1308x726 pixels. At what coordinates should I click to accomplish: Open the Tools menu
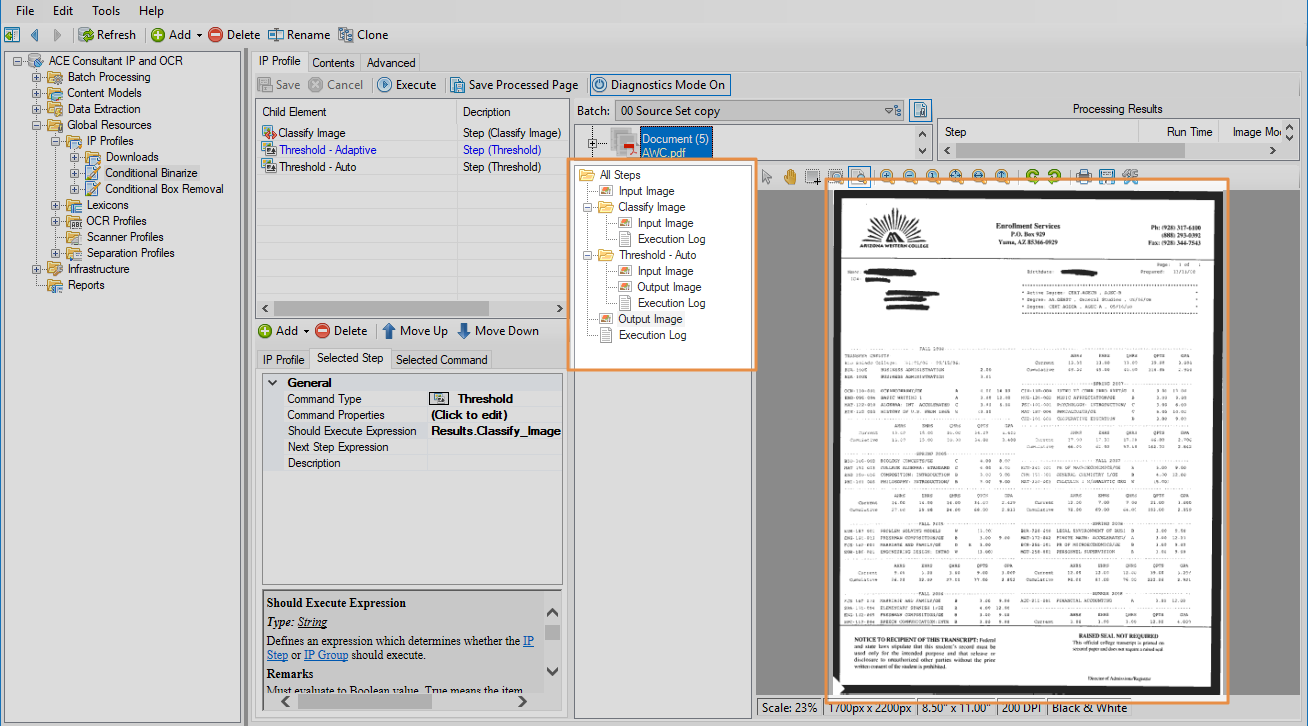tap(106, 11)
